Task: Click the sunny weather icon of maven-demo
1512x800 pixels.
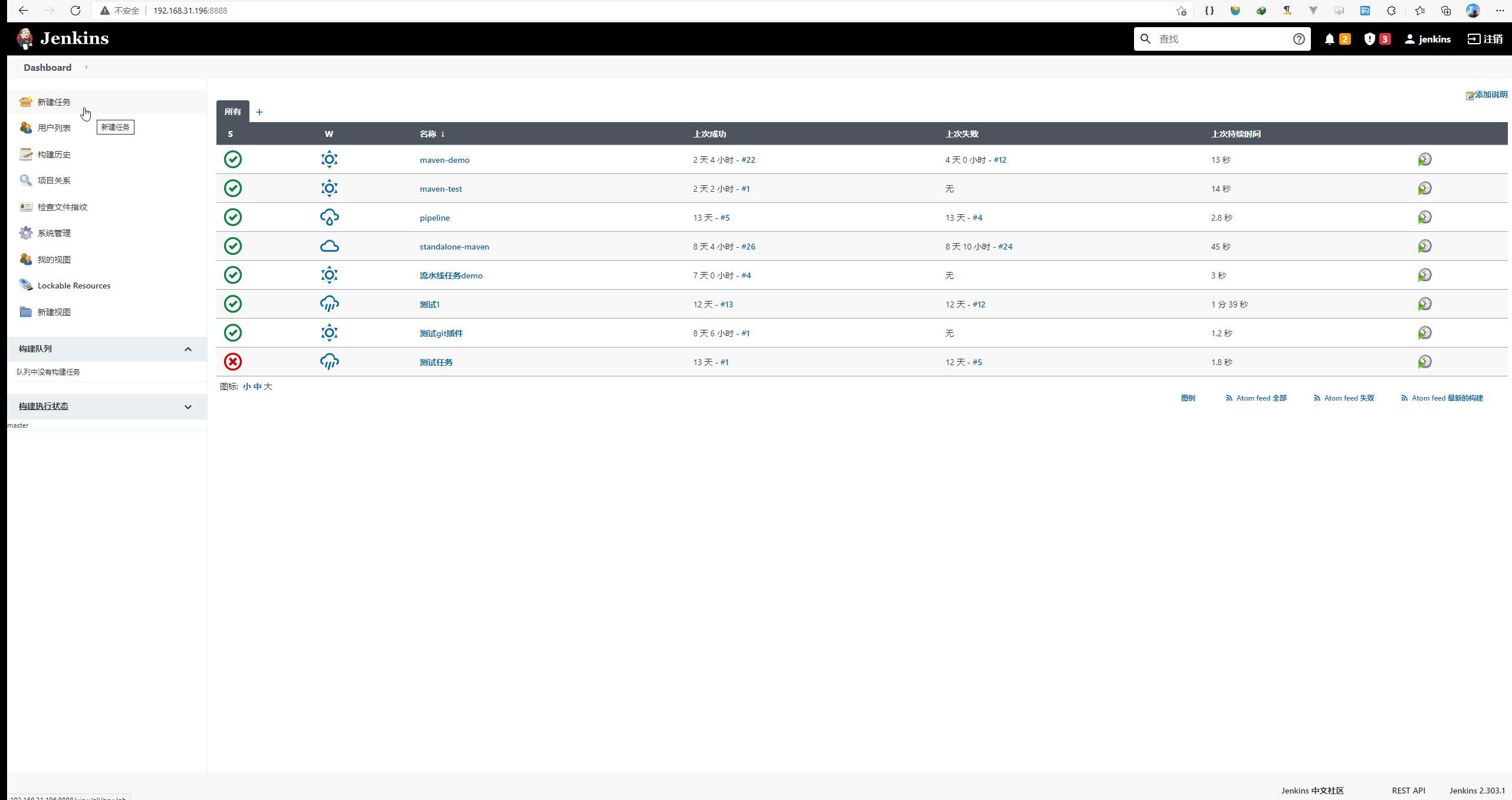Action: click(329, 159)
